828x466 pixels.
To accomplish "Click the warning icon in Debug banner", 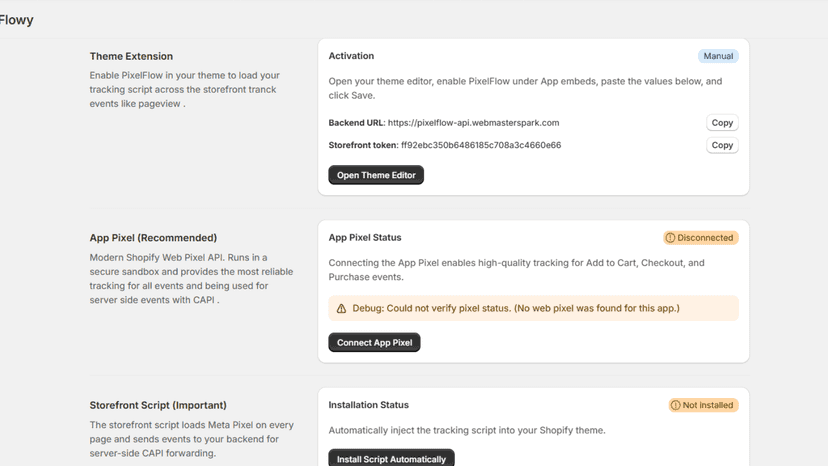I will (341, 309).
